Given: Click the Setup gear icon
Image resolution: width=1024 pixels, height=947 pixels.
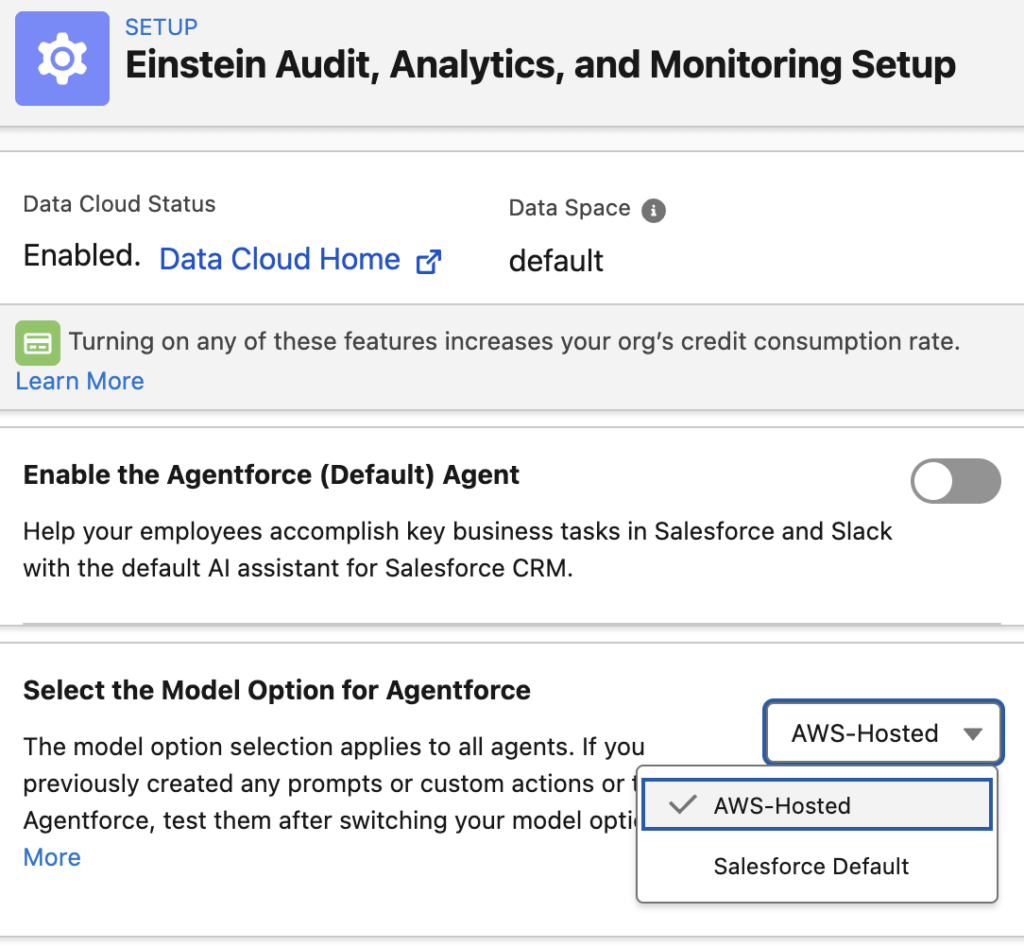Looking at the screenshot, I should (62, 59).
